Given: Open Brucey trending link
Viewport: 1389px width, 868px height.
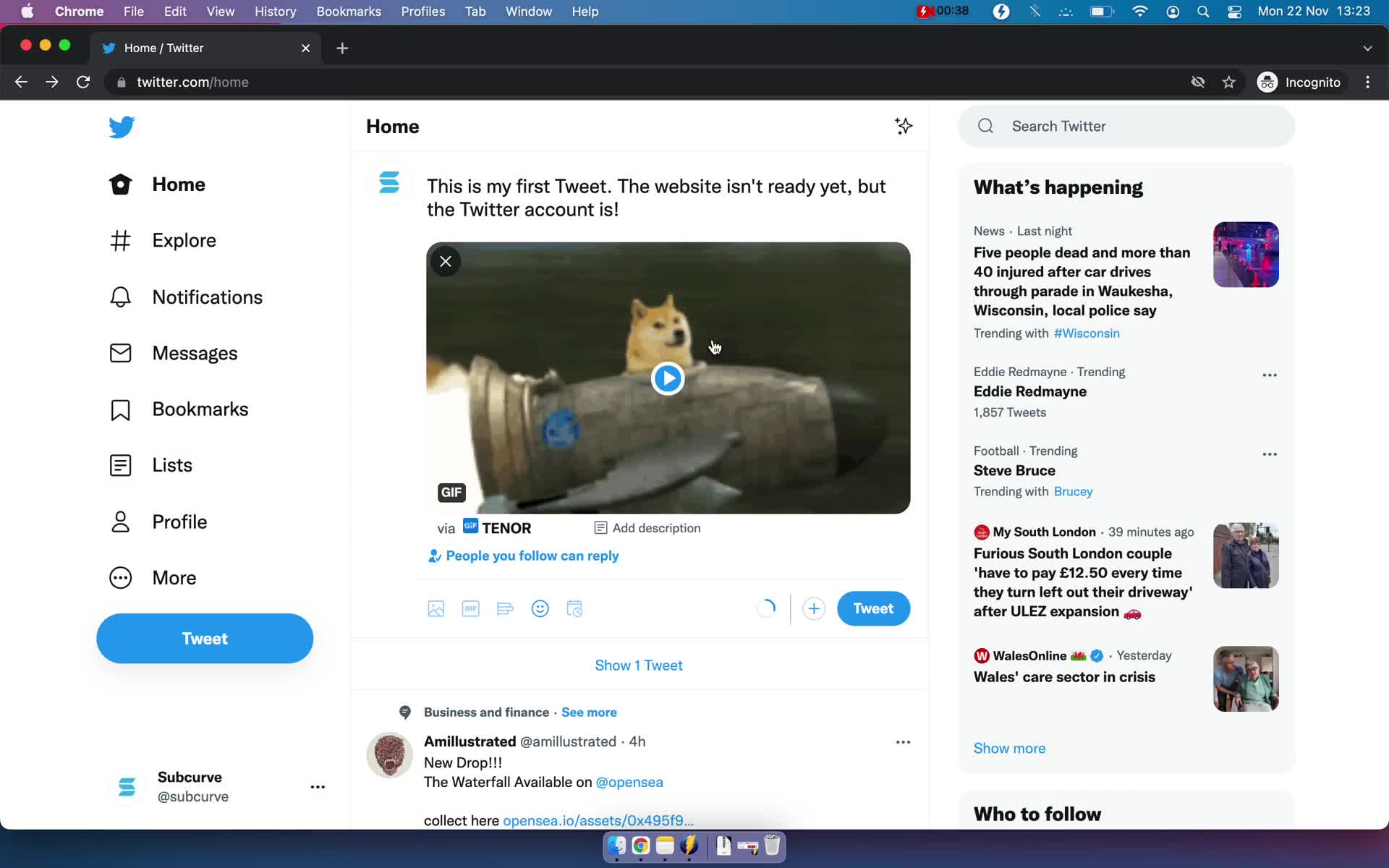Looking at the screenshot, I should pos(1073,492).
